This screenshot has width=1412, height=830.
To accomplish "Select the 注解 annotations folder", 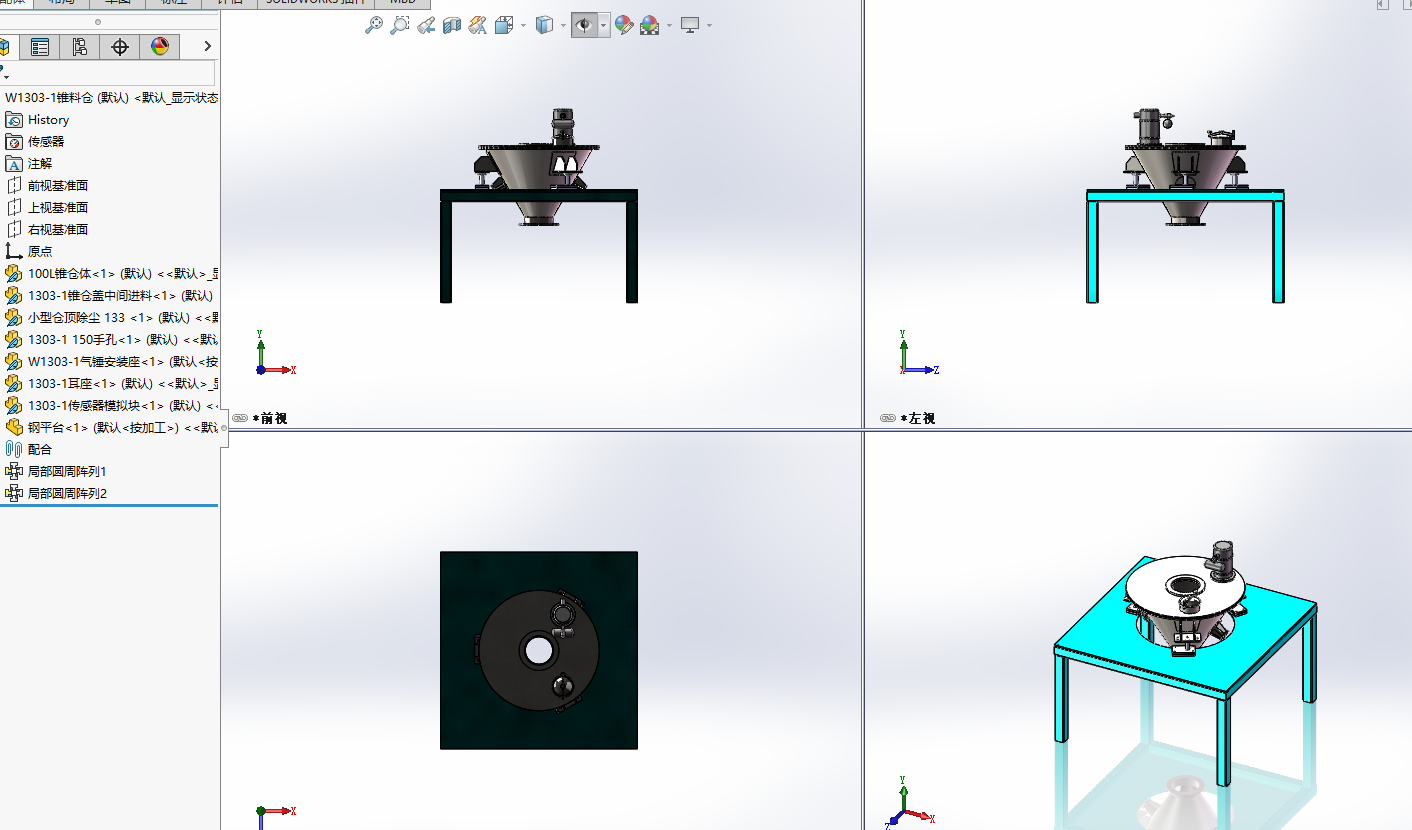I will [29, 164].
